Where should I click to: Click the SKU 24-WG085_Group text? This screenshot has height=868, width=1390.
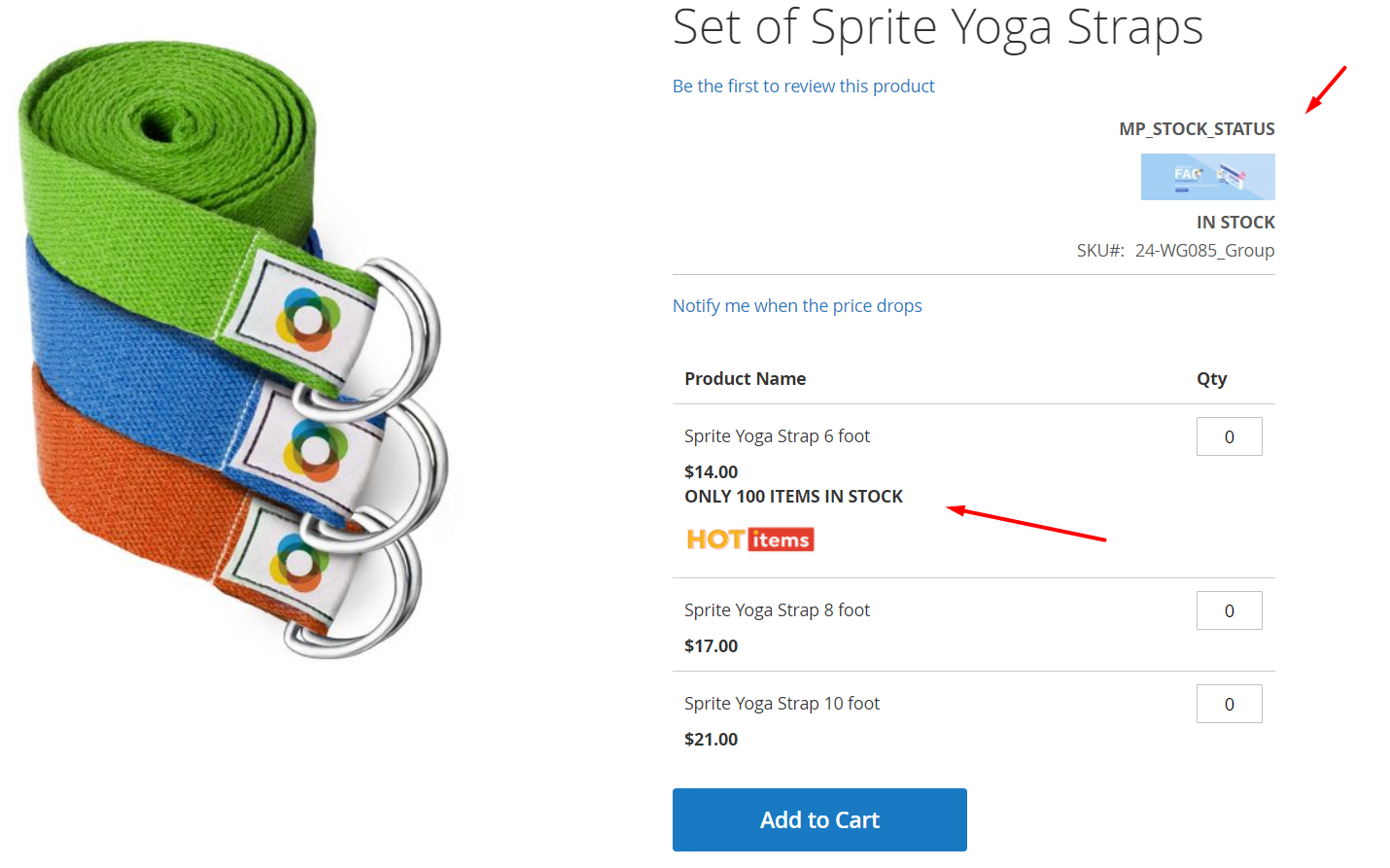tap(1203, 251)
